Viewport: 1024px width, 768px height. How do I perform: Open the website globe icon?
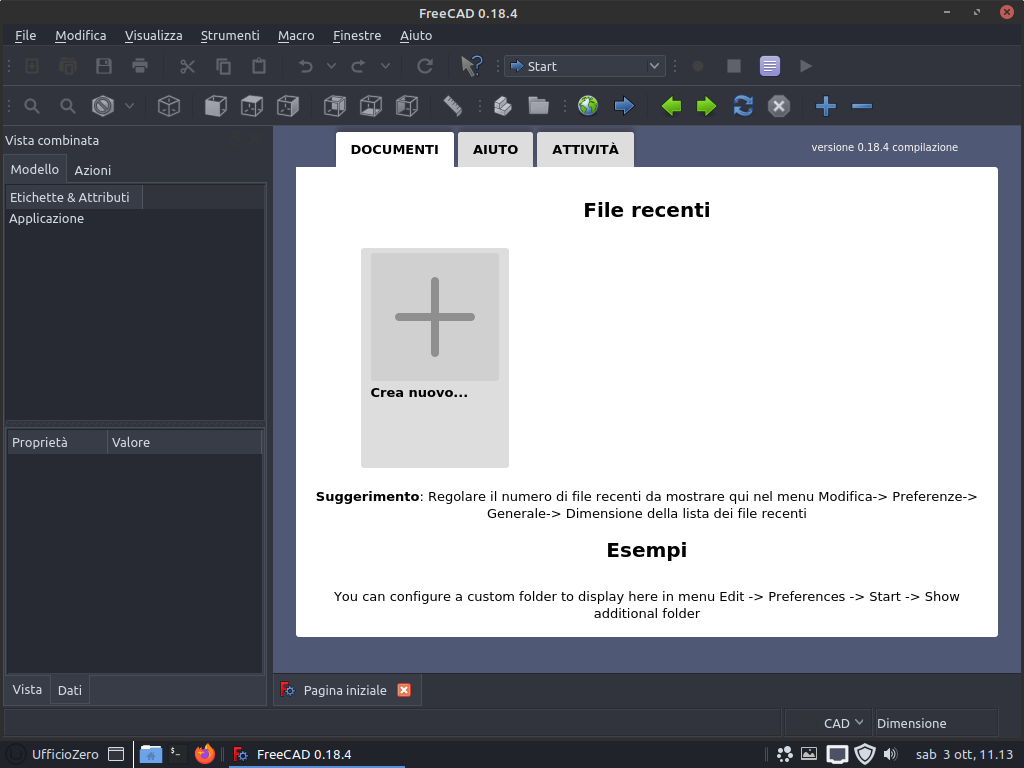point(588,106)
